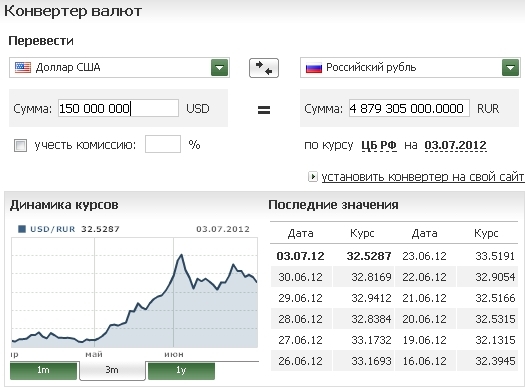The width and height of the screenshot is (525, 388).
Task: Open the ЦБ РФ rate source selector
Action: tap(379, 145)
